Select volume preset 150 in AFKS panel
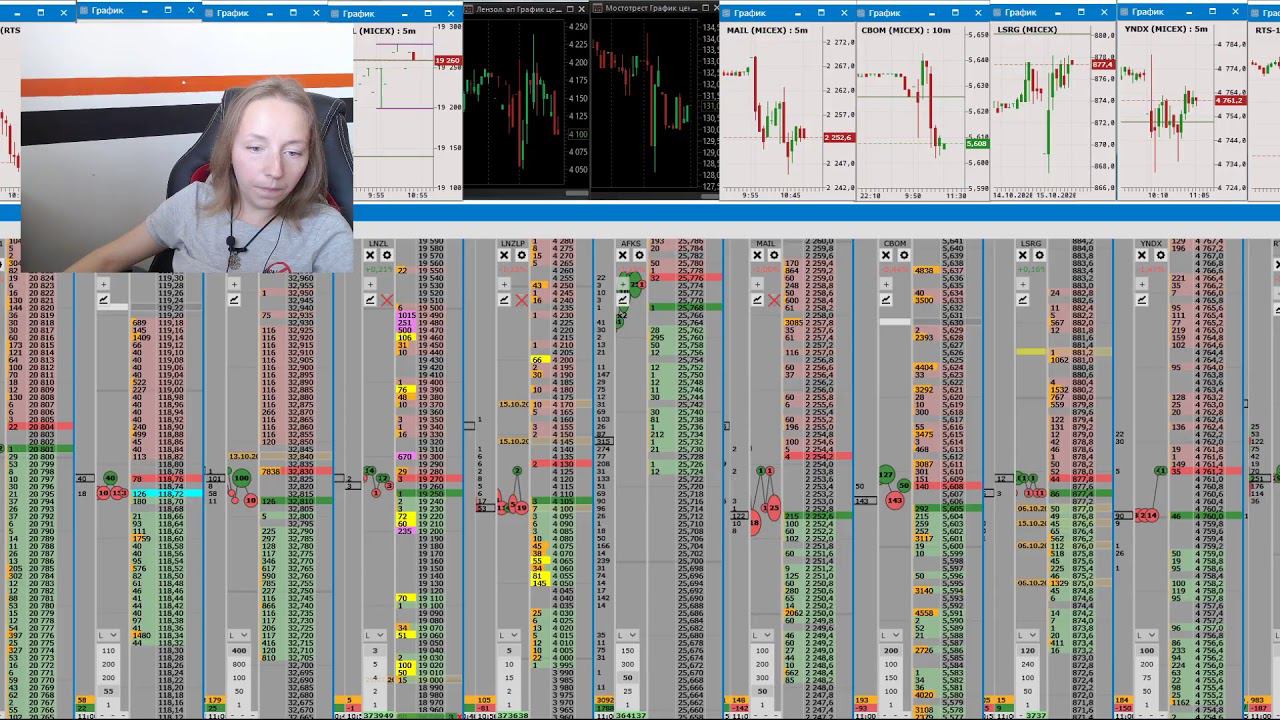Viewport: 1280px width, 720px height. coord(628,651)
